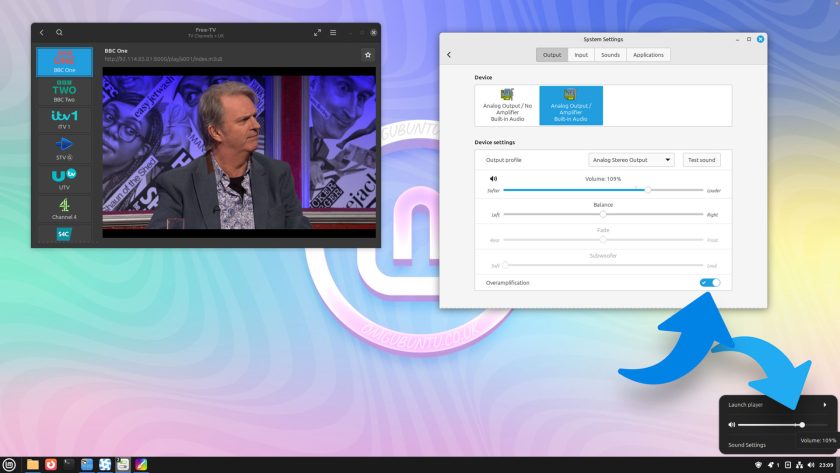Select Analog Output / Amplifier device
Image resolution: width=840 pixels, height=473 pixels.
click(571, 106)
